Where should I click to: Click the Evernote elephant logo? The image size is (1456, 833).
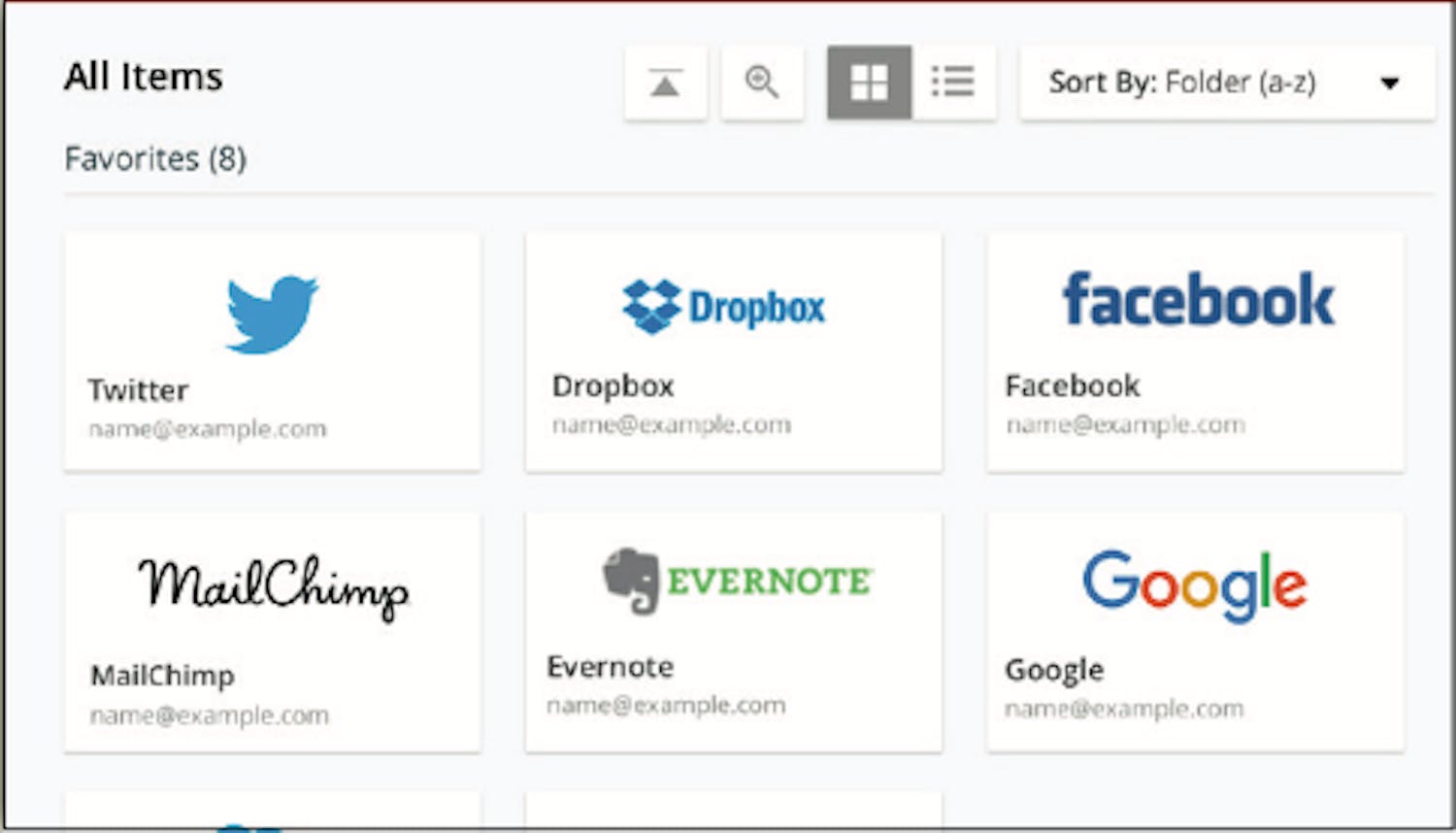tap(738, 581)
